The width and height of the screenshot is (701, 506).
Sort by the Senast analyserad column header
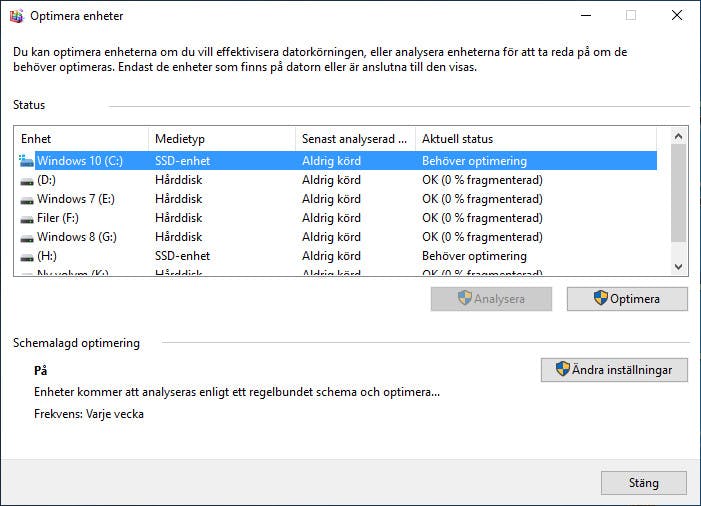click(355, 139)
